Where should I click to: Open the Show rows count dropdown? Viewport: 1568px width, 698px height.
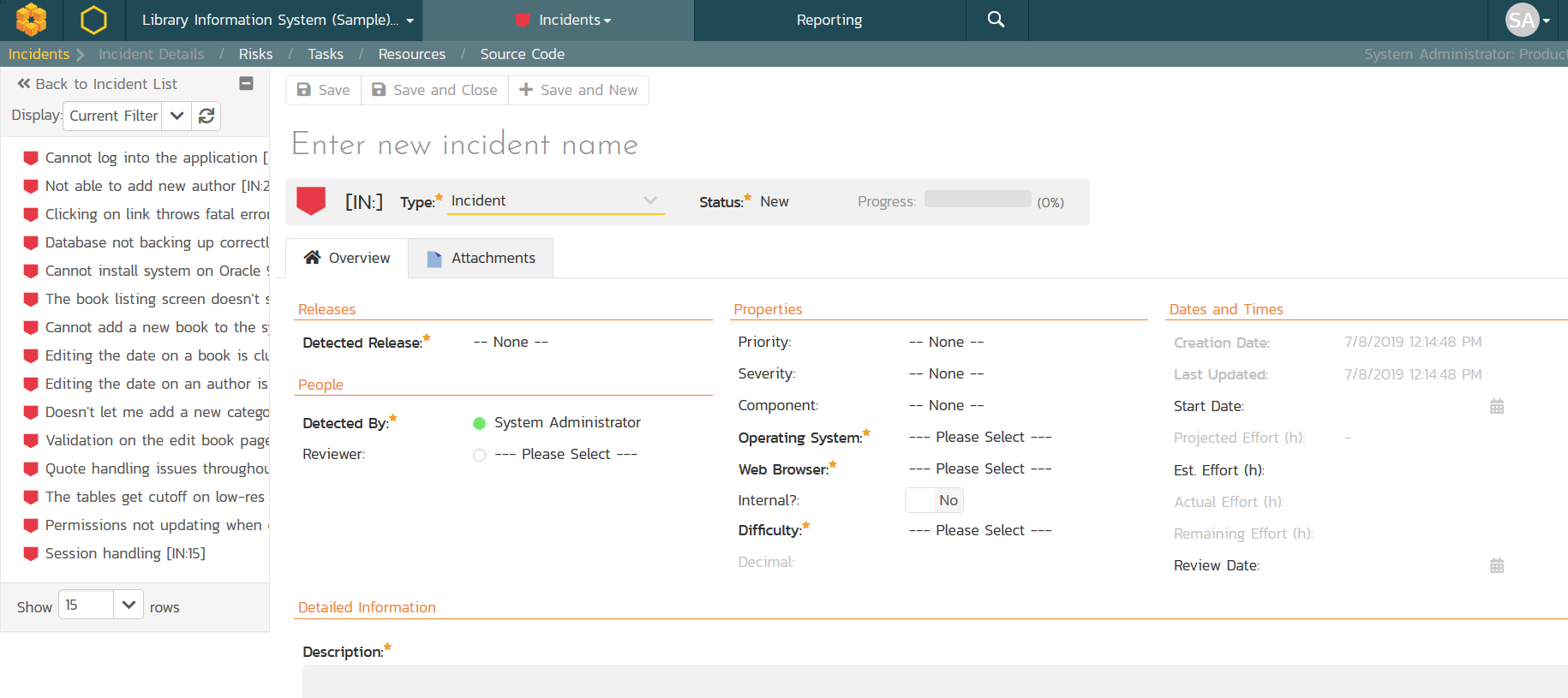pyautogui.click(x=128, y=605)
